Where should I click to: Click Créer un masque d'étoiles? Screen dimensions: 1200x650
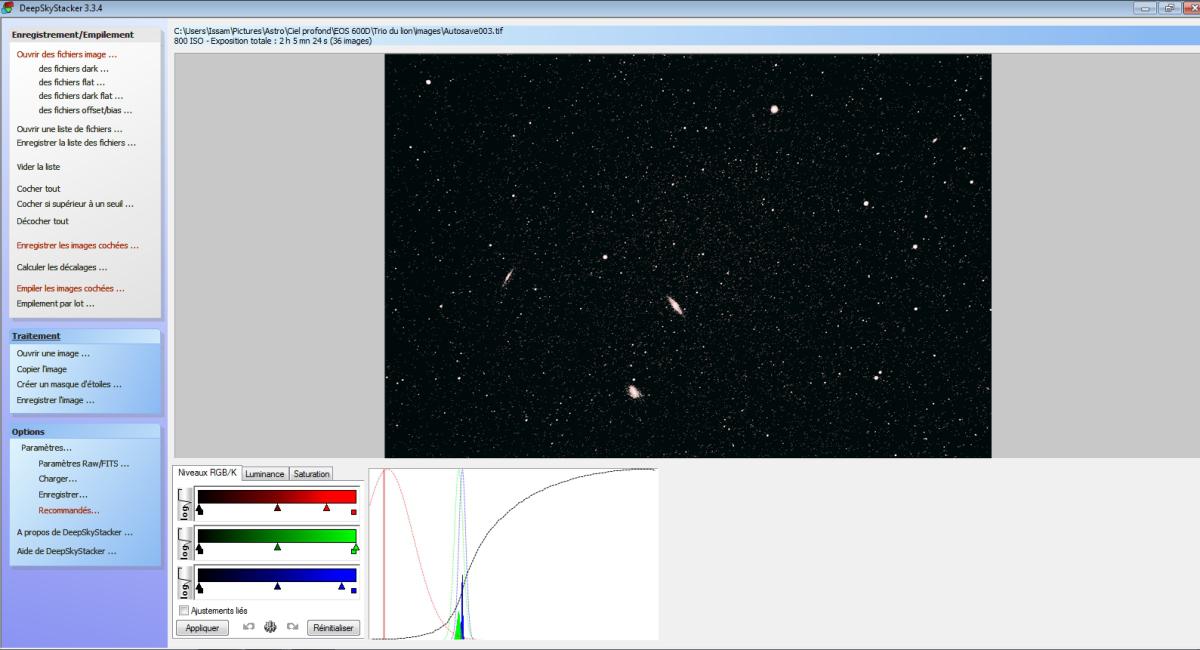coord(69,384)
